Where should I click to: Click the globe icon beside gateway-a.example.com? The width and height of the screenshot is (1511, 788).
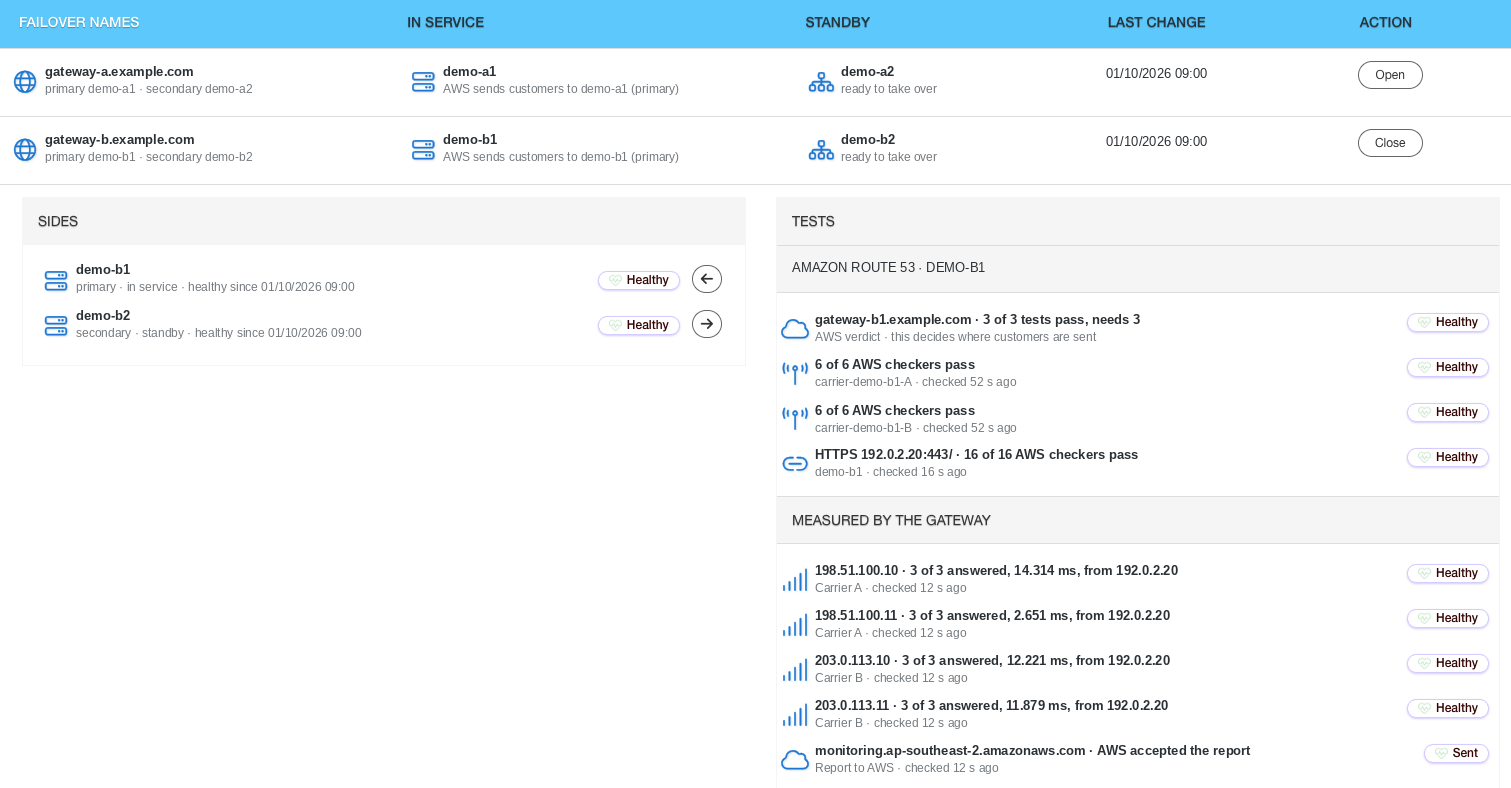(x=25, y=82)
